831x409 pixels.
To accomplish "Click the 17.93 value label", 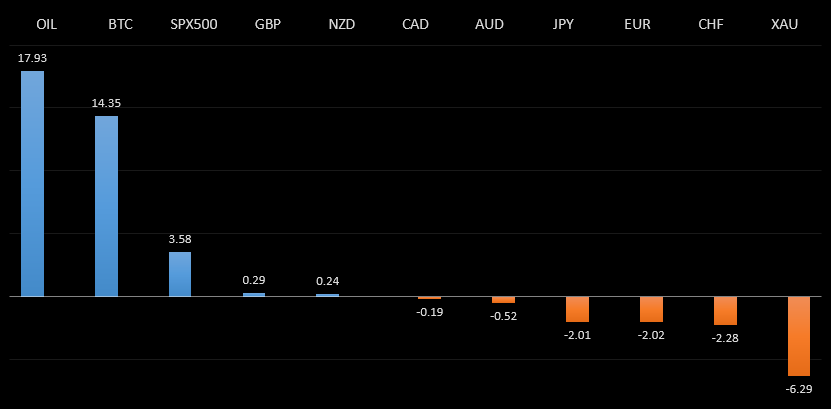I will pyautogui.click(x=33, y=58).
